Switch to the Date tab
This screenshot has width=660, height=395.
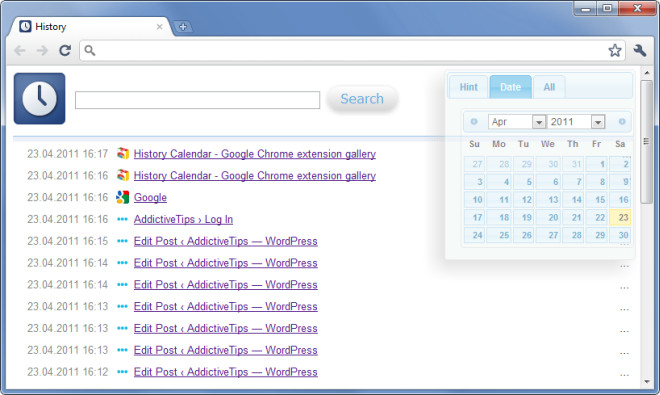click(x=510, y=87)
